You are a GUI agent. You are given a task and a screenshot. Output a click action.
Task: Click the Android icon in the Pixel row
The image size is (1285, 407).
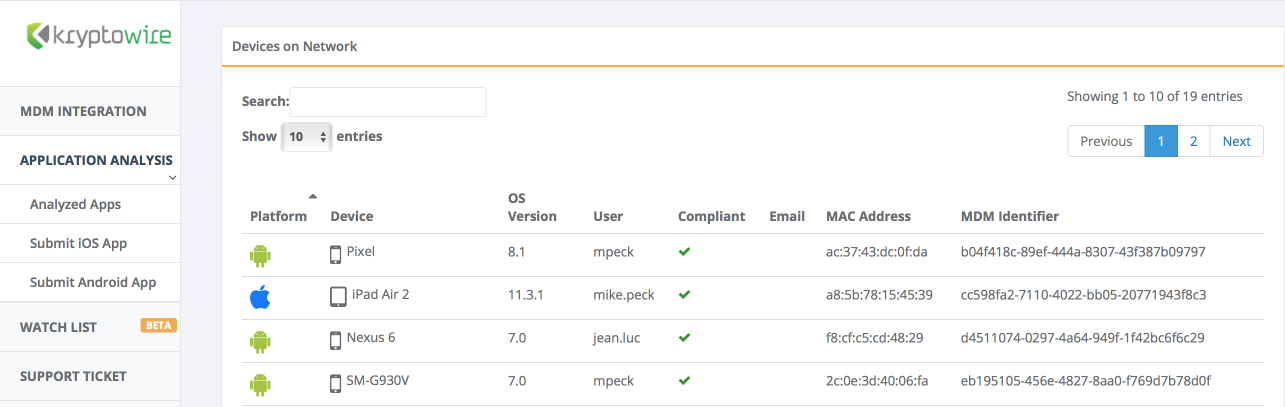[x=260, y=256]
